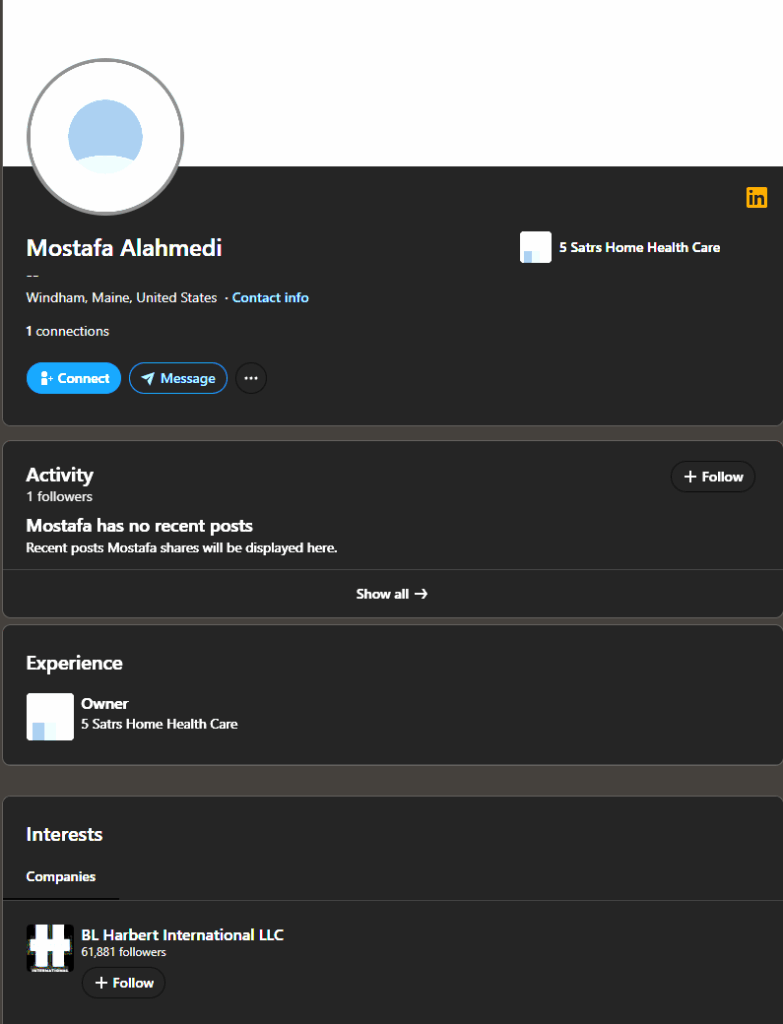Open the three-dot More actions menu
This screenshot has width=783, height=1024.
251,378
